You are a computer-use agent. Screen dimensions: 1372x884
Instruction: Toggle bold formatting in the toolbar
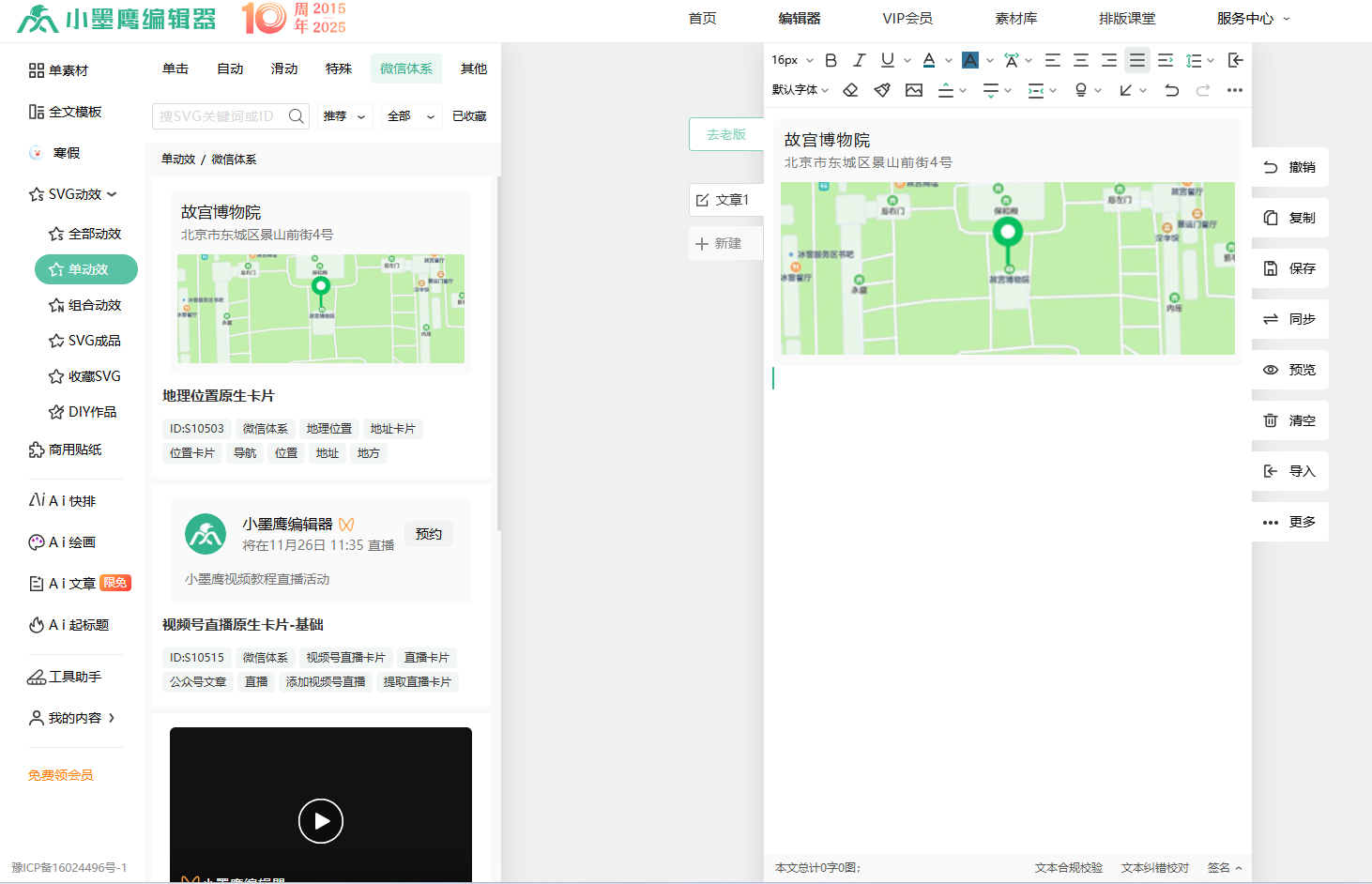pyautogui.click(x=830, y=59)
